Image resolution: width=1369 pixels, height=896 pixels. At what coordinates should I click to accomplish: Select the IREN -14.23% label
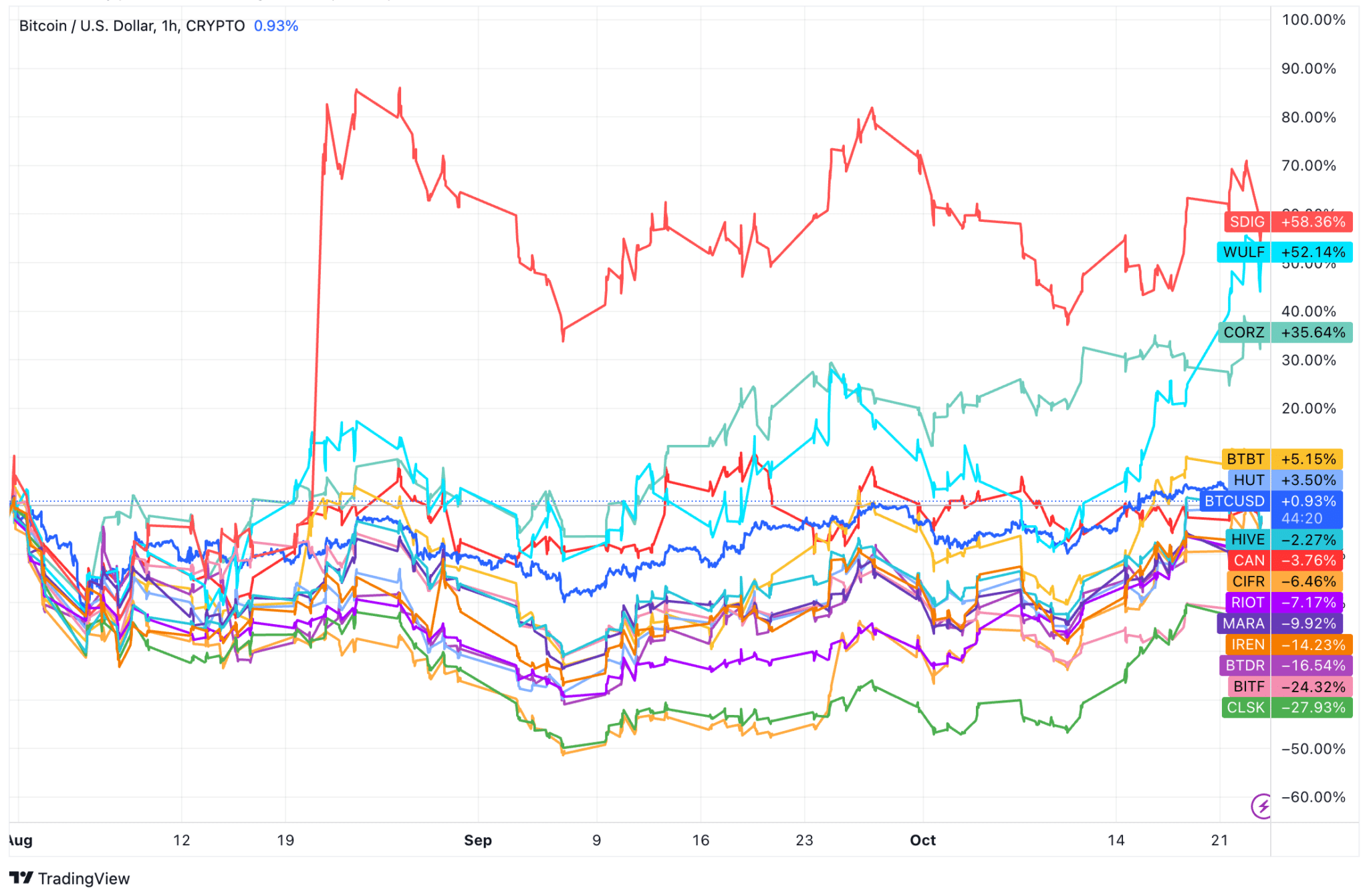(1288, 644)
